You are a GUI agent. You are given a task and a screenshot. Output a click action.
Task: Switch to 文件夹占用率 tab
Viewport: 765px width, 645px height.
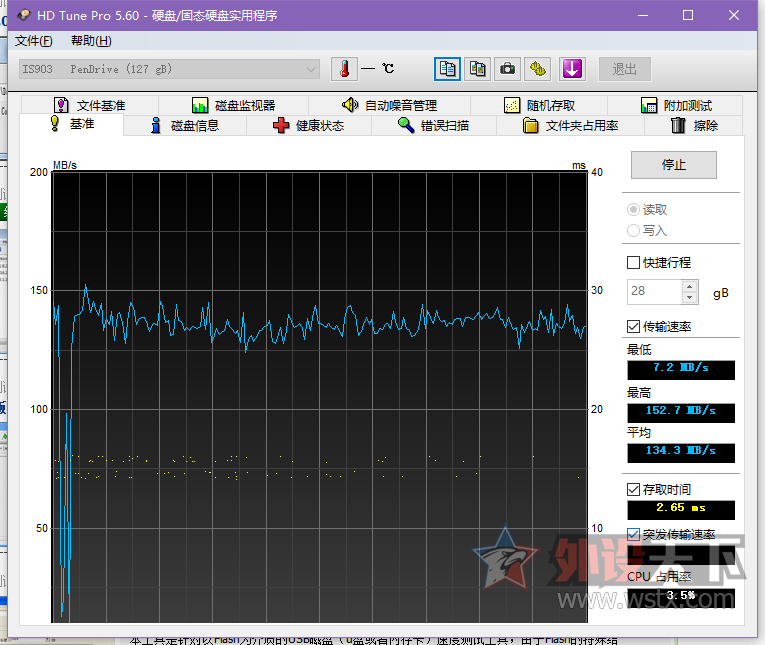click(570, 126)
